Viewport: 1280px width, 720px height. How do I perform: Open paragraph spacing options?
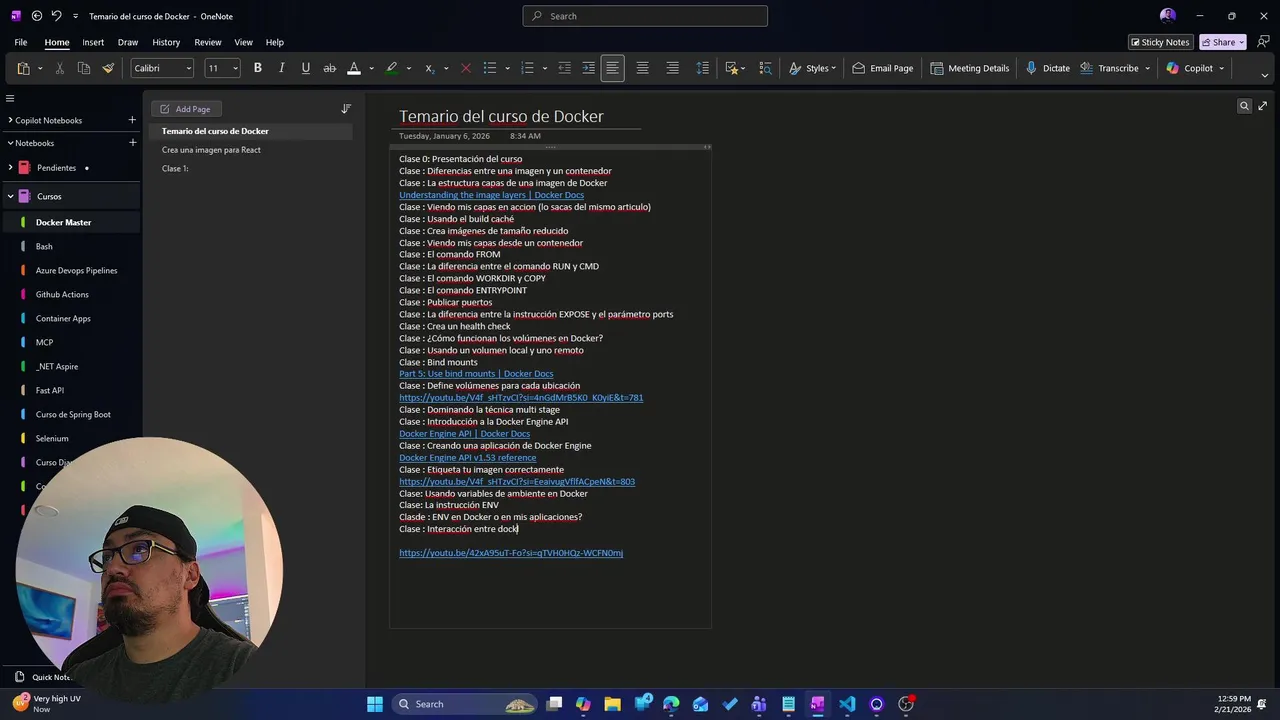[x=703, y=68]
